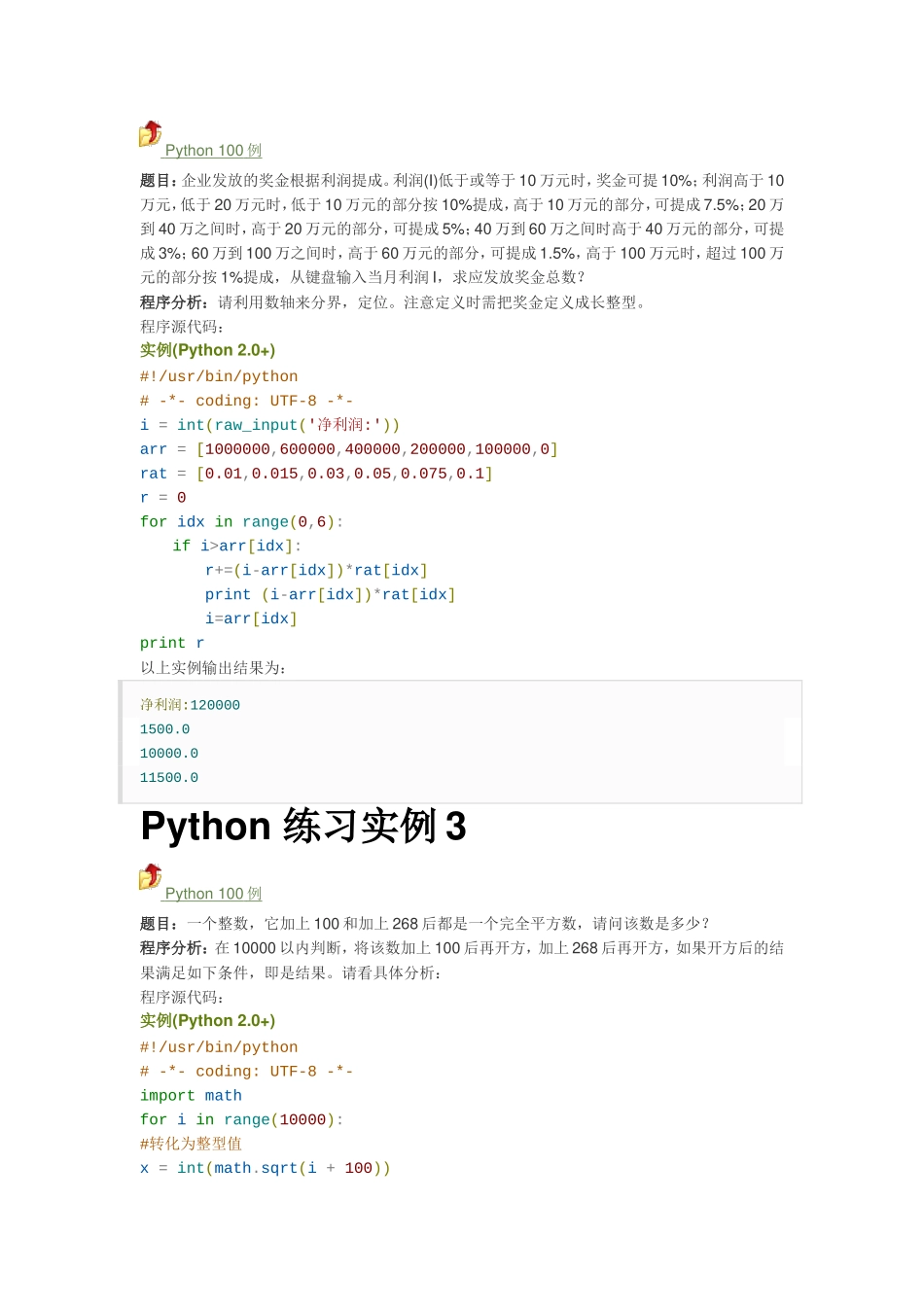Image resolution: width=924 pixels, height=1307 pixels.
Task: Click the 程序分析 line starting 在10000以内判断
Action: pos(462,960)
